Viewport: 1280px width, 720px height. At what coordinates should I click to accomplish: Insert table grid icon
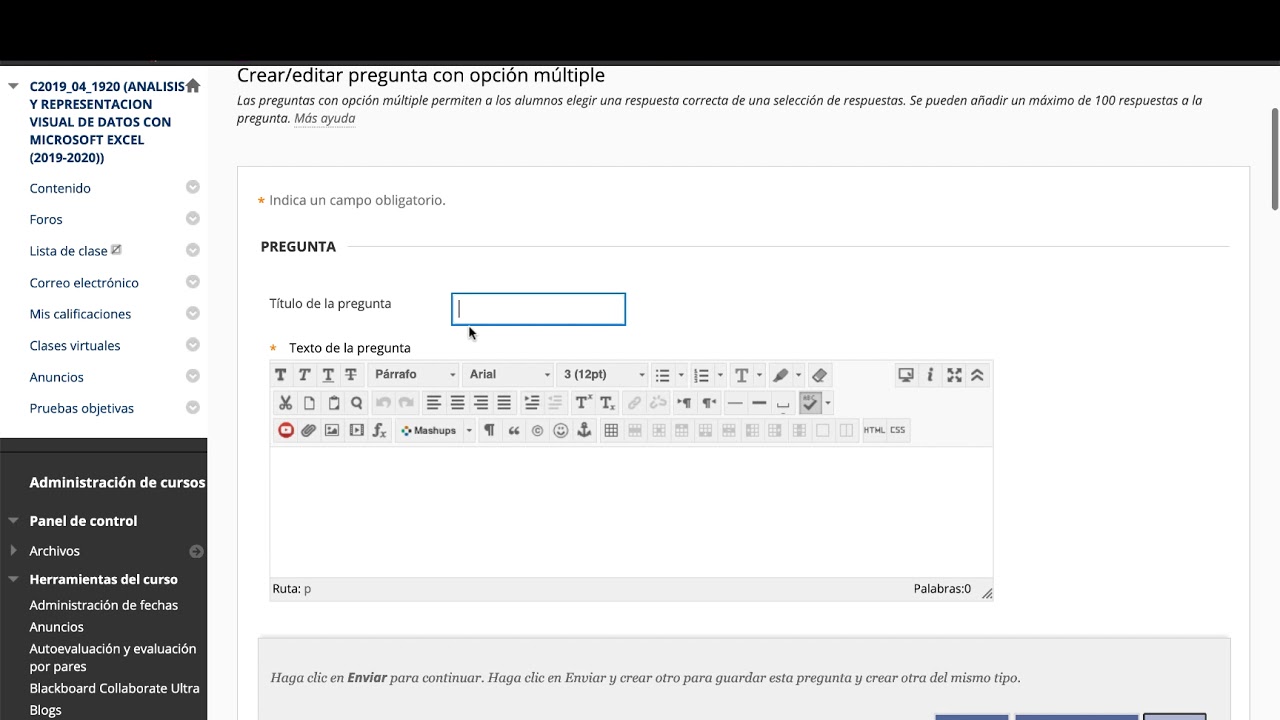pyautogui.click(x=611, y=430)
